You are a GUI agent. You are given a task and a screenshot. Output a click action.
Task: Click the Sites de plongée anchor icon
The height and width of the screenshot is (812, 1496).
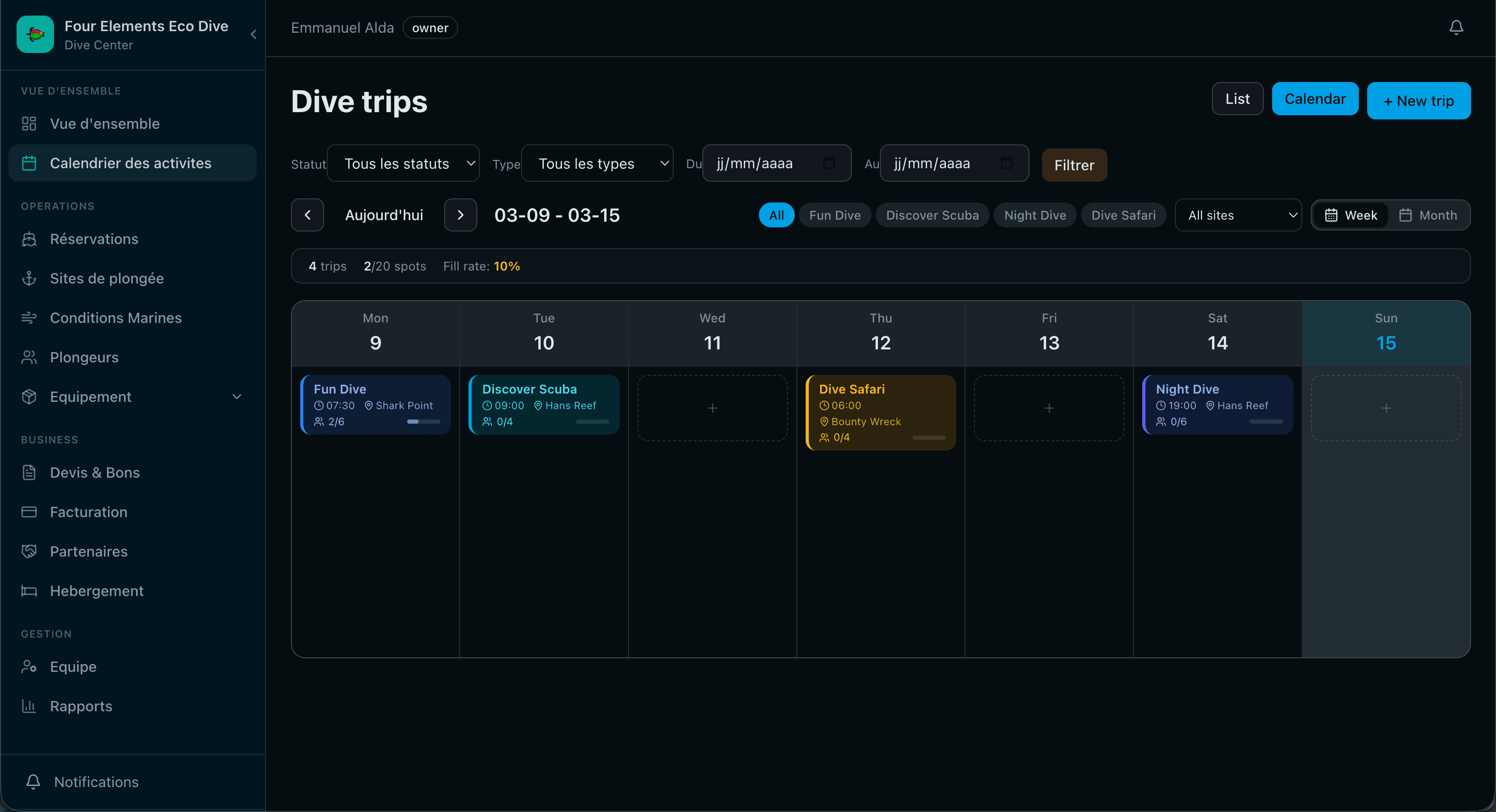point(30,278)
